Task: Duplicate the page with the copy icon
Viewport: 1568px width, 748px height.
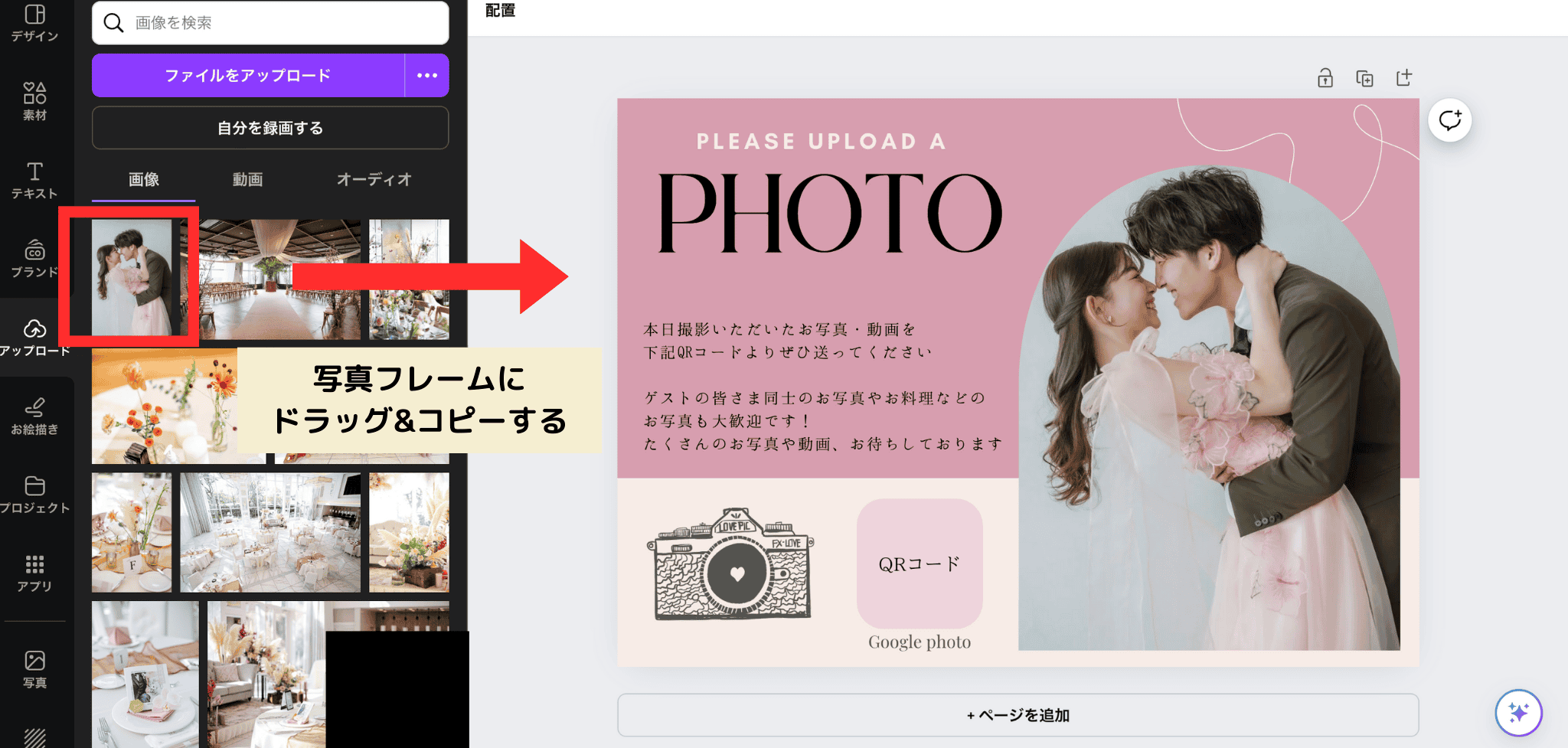Action: [x=1364, y=78]
